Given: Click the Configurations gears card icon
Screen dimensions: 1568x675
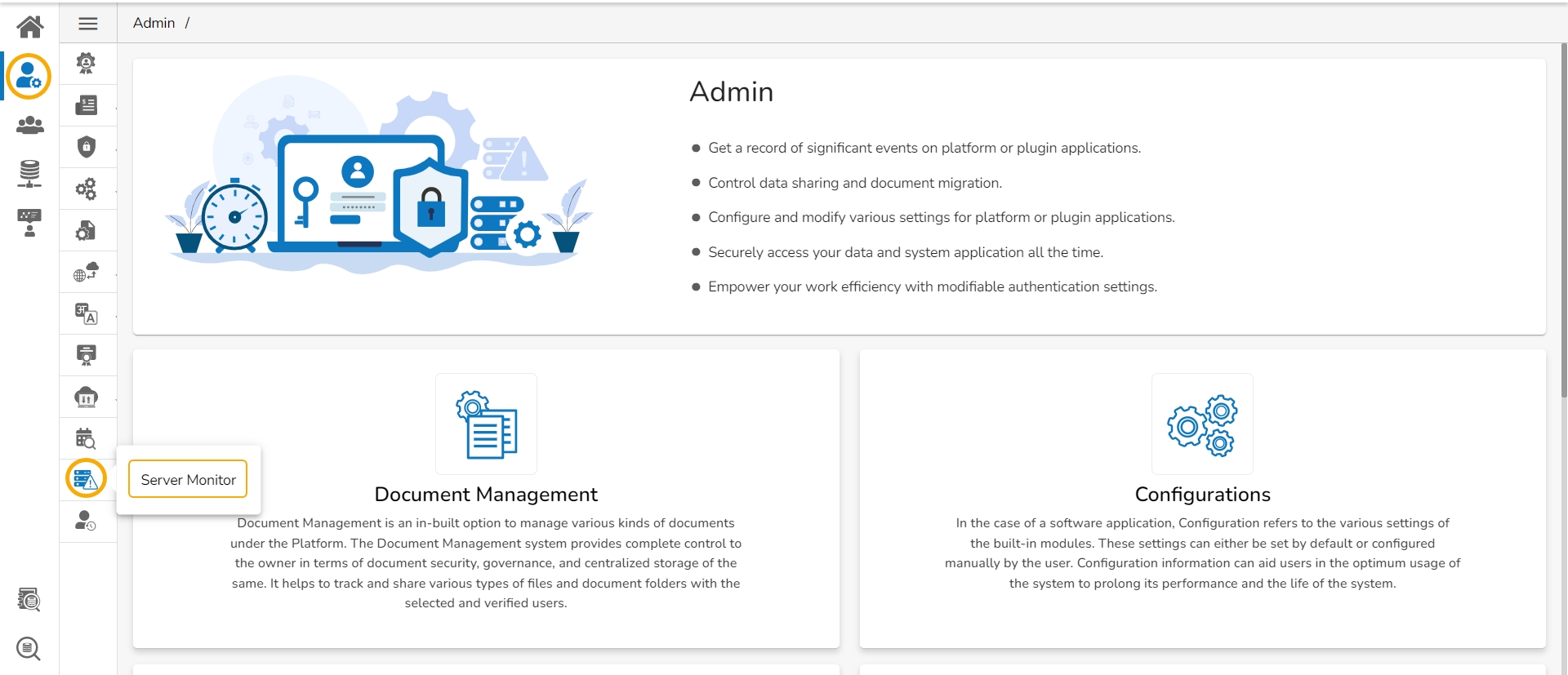Looking at the screenshot, I should 1202,424.
